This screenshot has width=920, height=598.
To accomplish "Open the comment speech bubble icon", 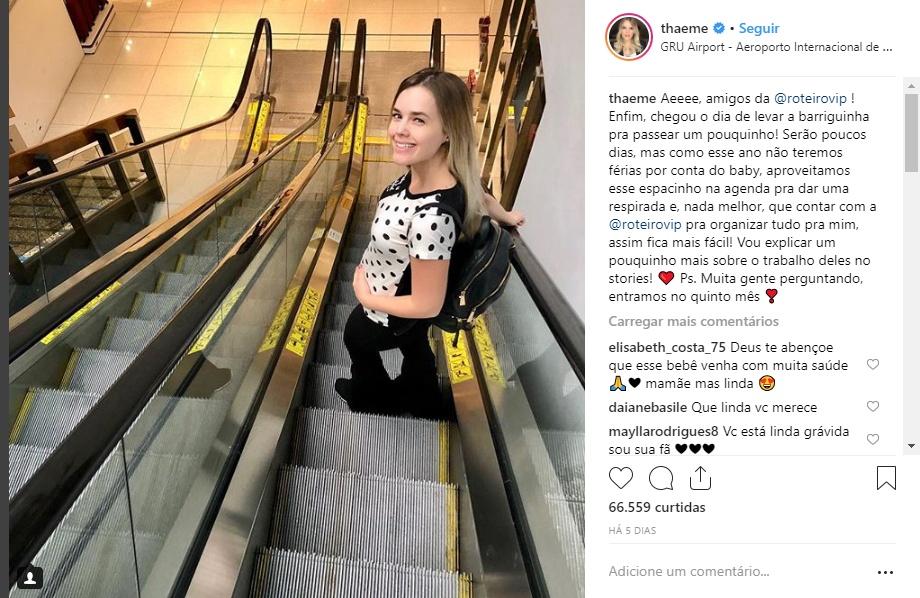I will [661, 478].
